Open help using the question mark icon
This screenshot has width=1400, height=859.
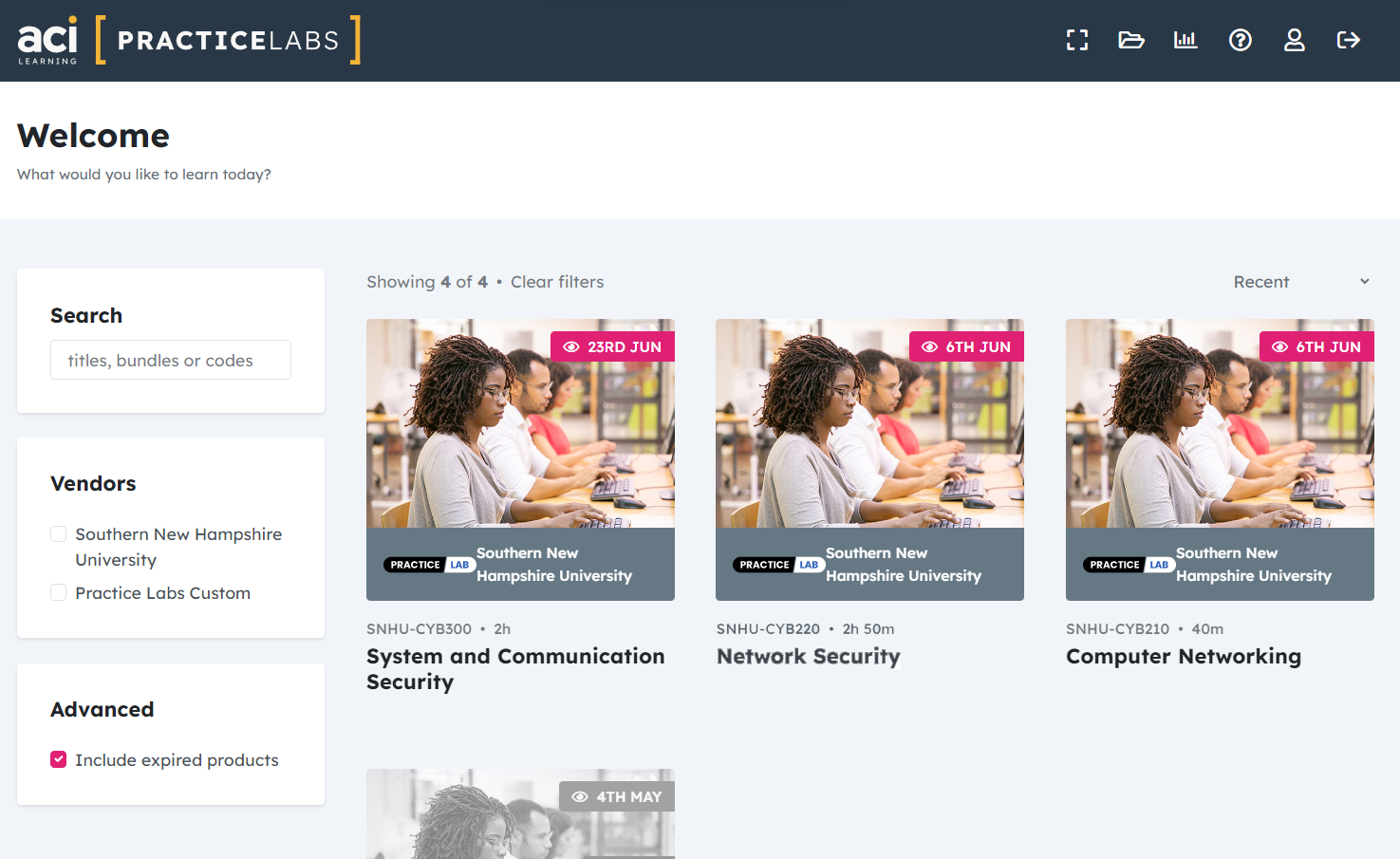[1241, 40]
